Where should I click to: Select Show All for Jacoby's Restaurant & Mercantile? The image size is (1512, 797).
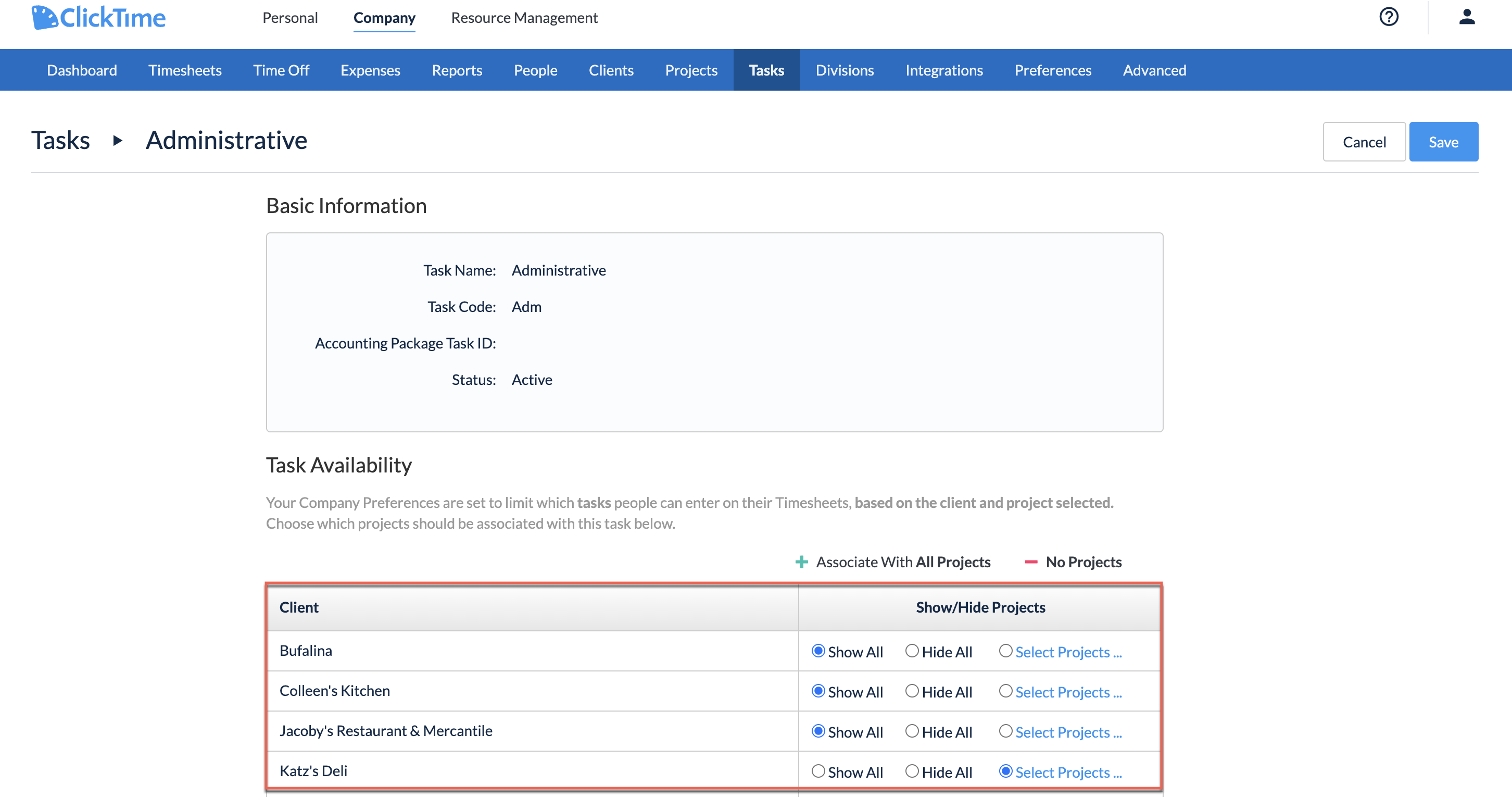pos(817,731)
